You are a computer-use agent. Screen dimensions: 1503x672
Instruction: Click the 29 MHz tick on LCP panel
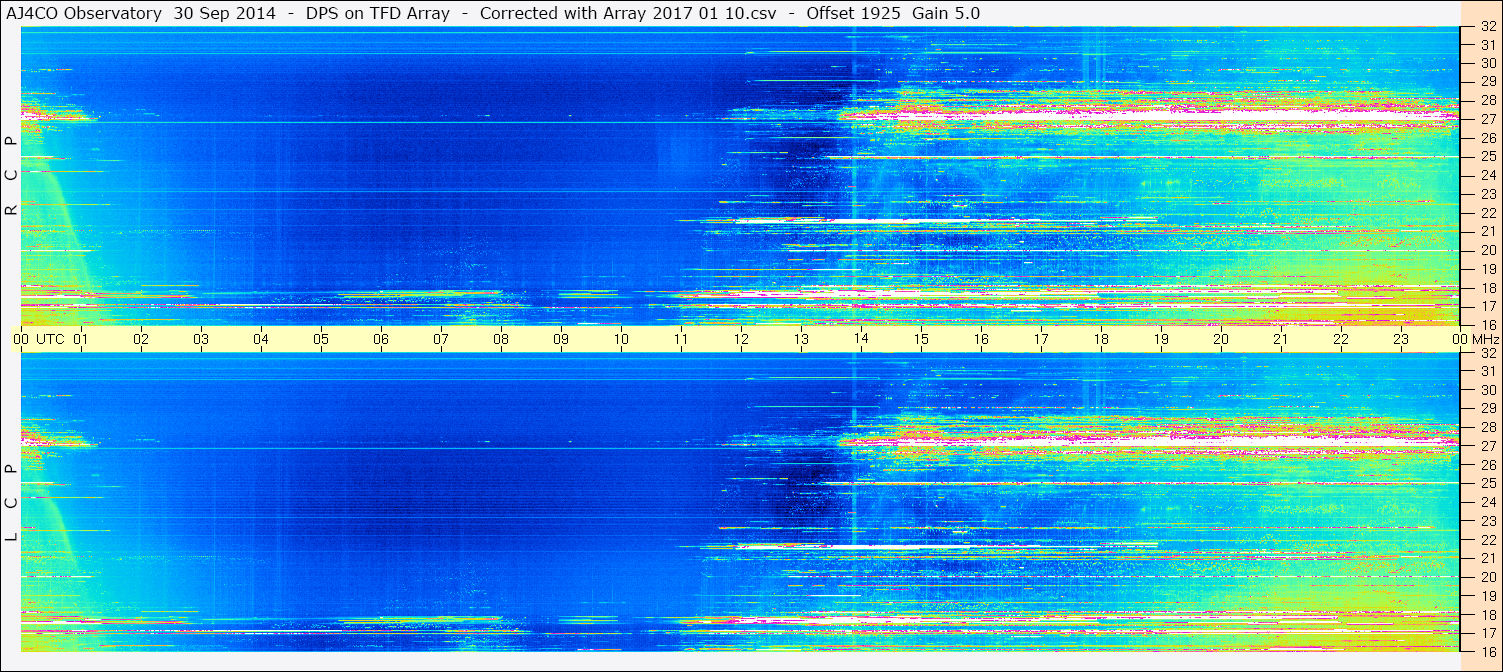click(1487, 409)
